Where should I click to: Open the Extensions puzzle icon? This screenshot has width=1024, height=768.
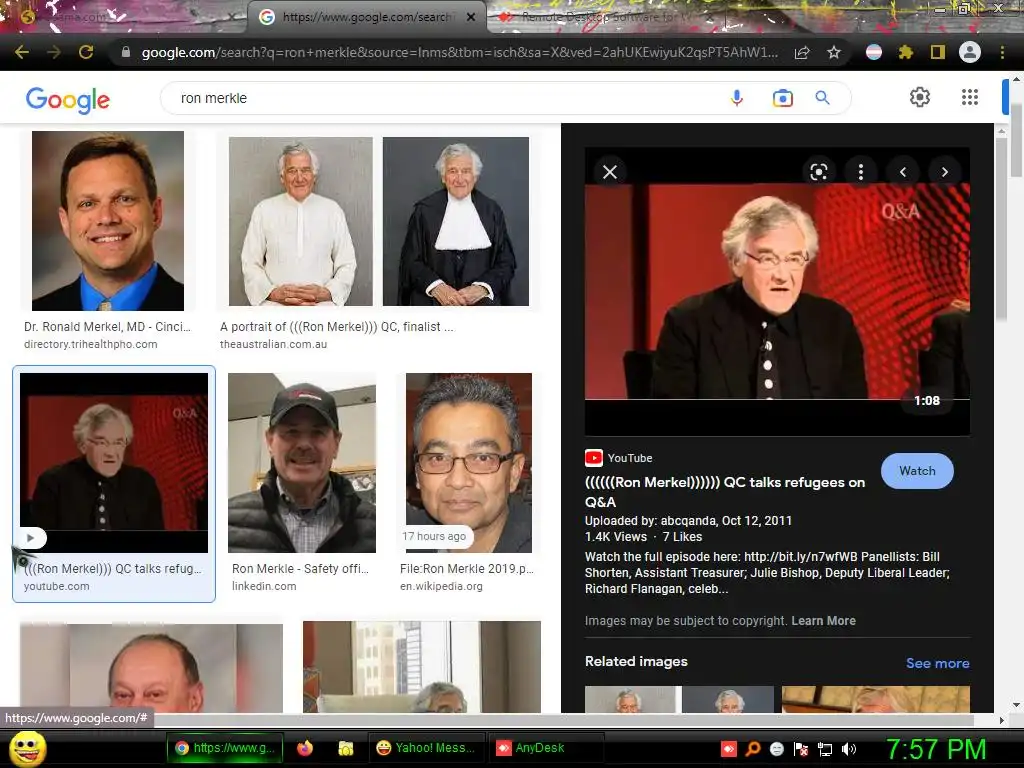pos(906,52)
